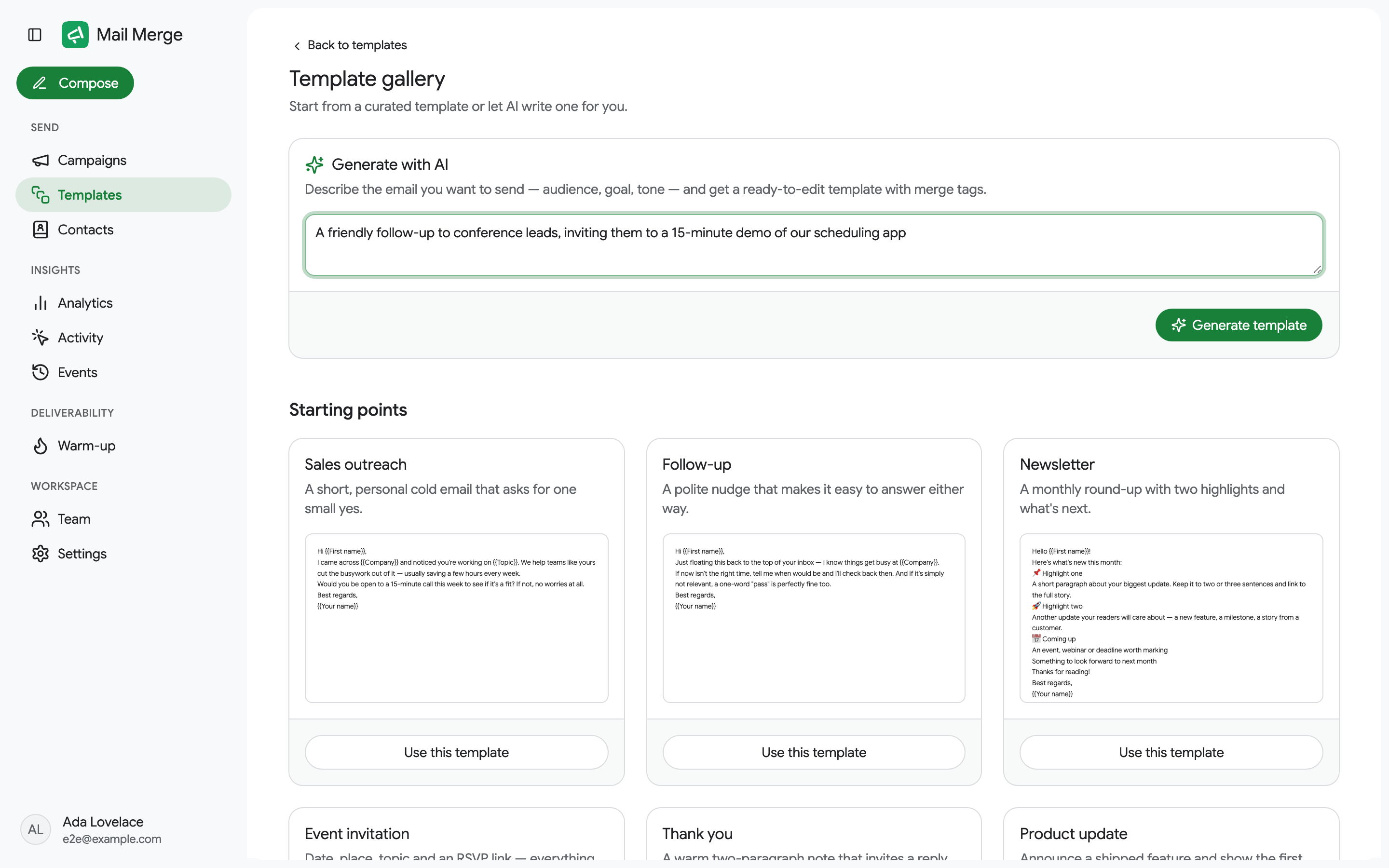Click the sparkle icon in Generate template button

1178,325
